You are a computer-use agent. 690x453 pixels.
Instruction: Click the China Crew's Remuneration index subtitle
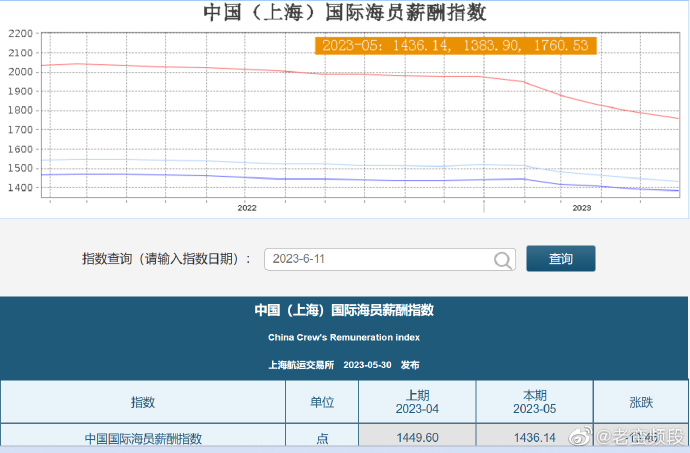point(344,338)
